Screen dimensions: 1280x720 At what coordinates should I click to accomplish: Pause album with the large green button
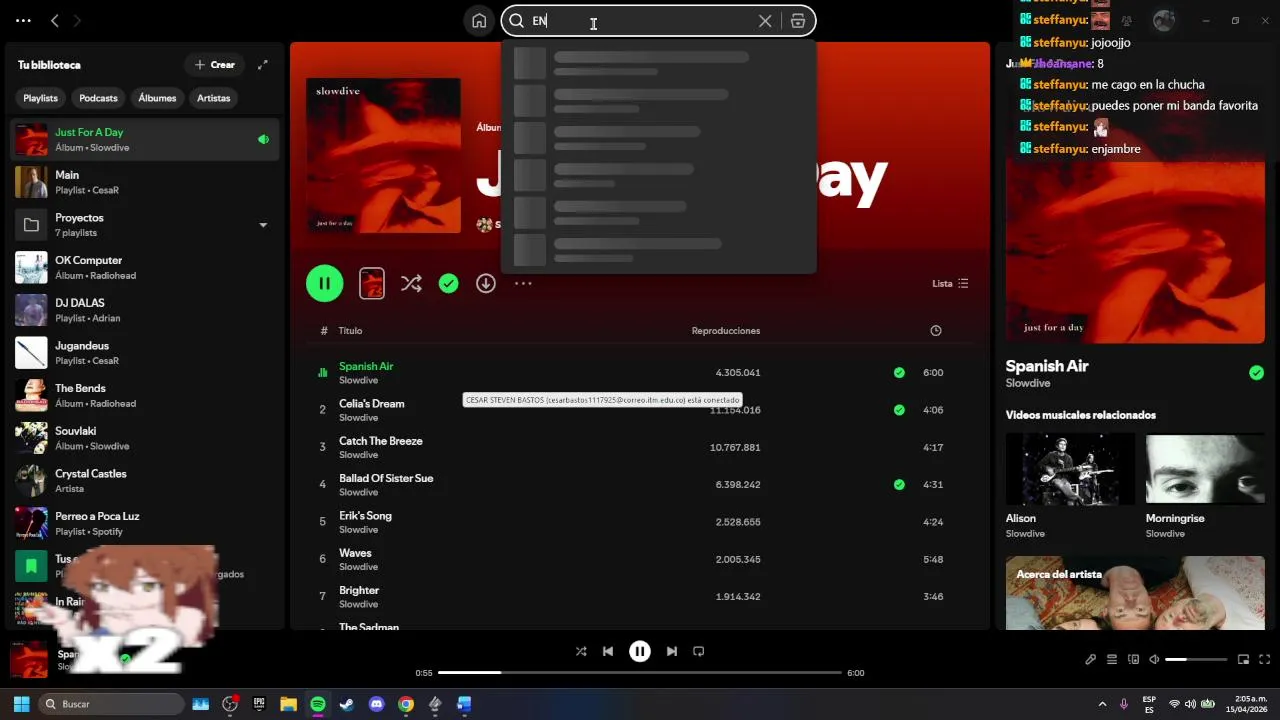[x=325, y=283]
